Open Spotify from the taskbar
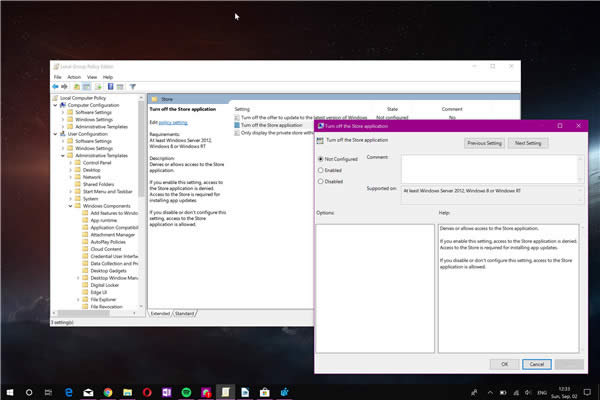The image size is (600, 400). [x=184, y=390]
